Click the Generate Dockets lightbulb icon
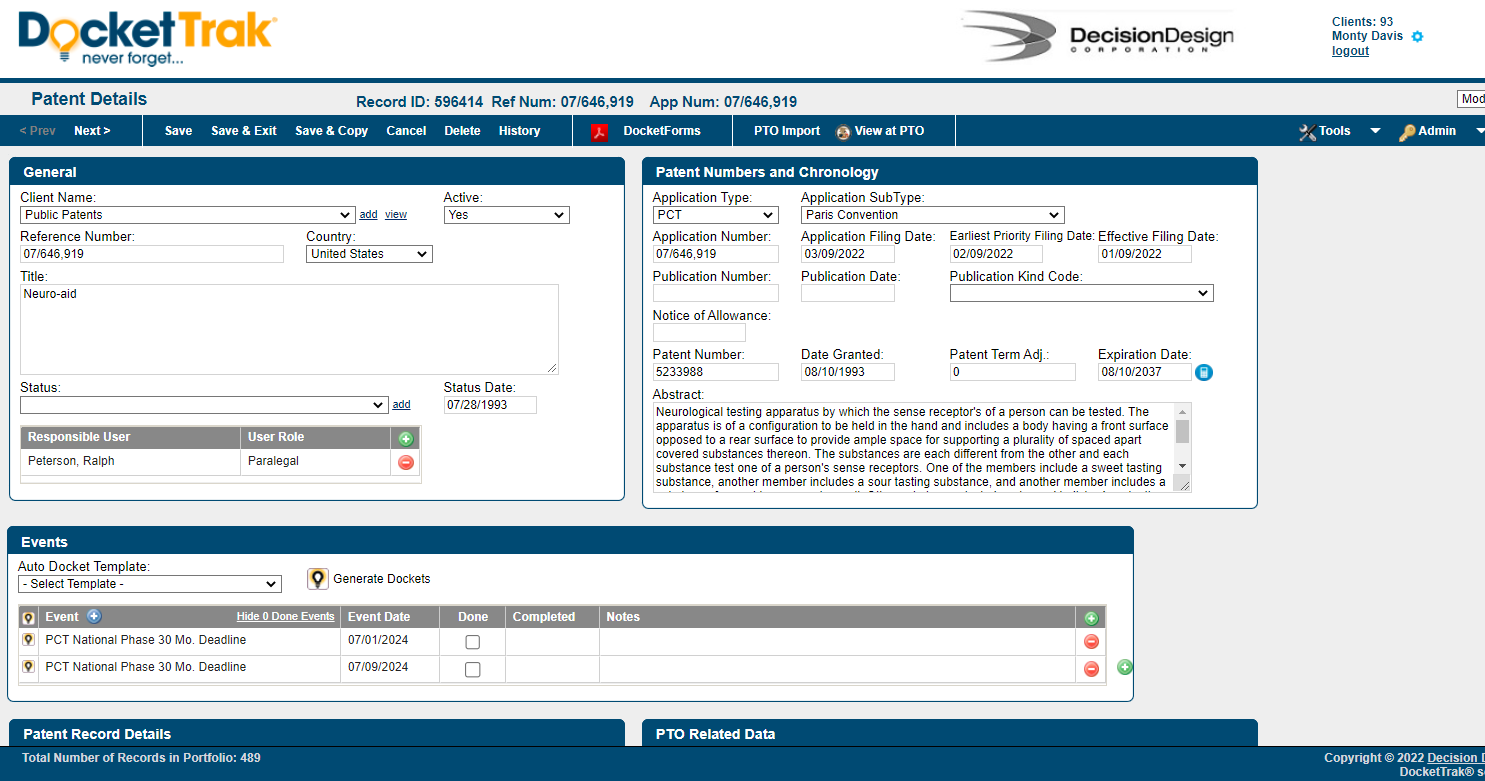1485x781 pixels. point(318,578)
